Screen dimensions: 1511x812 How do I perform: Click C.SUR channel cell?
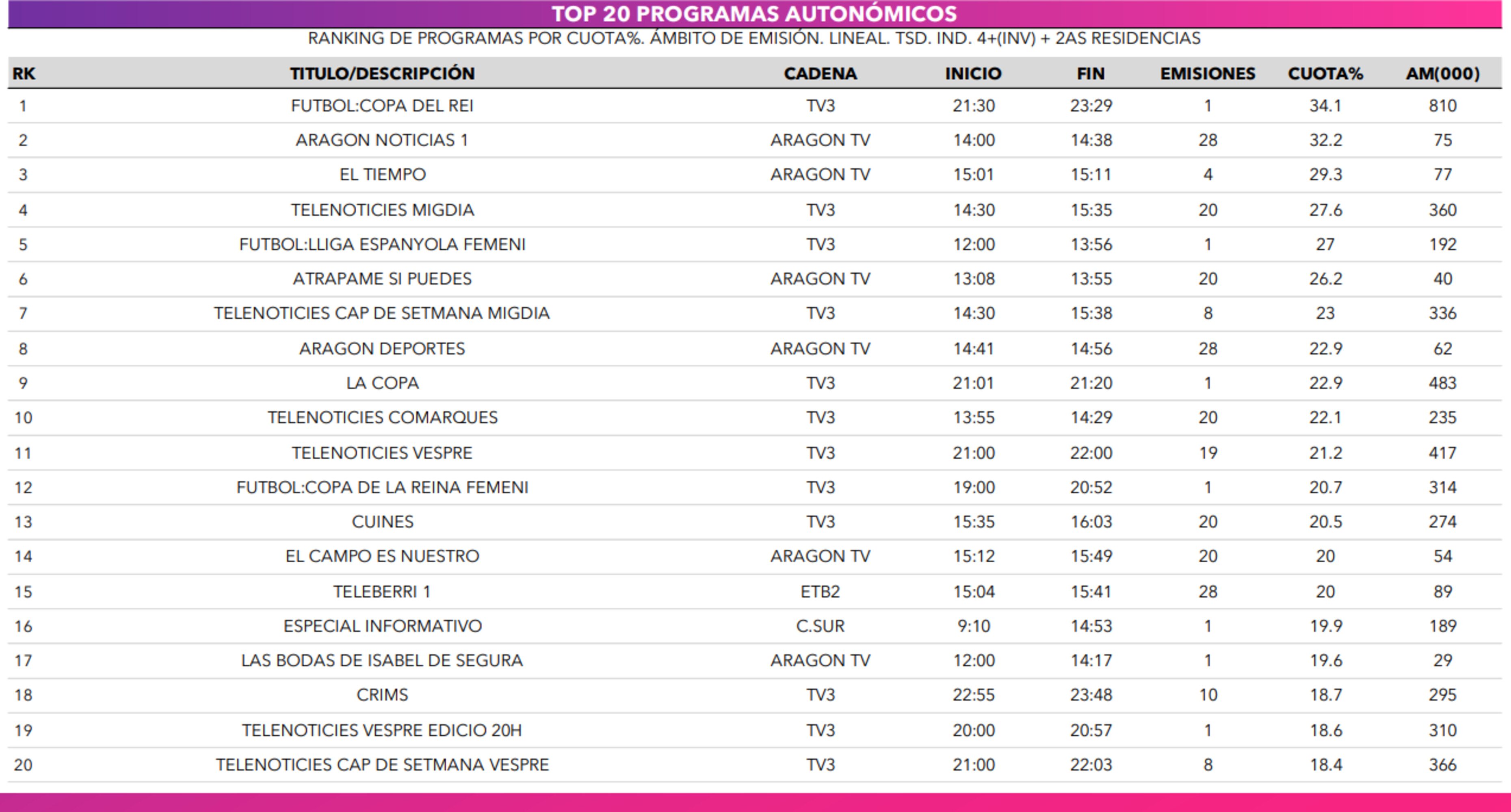820,626
